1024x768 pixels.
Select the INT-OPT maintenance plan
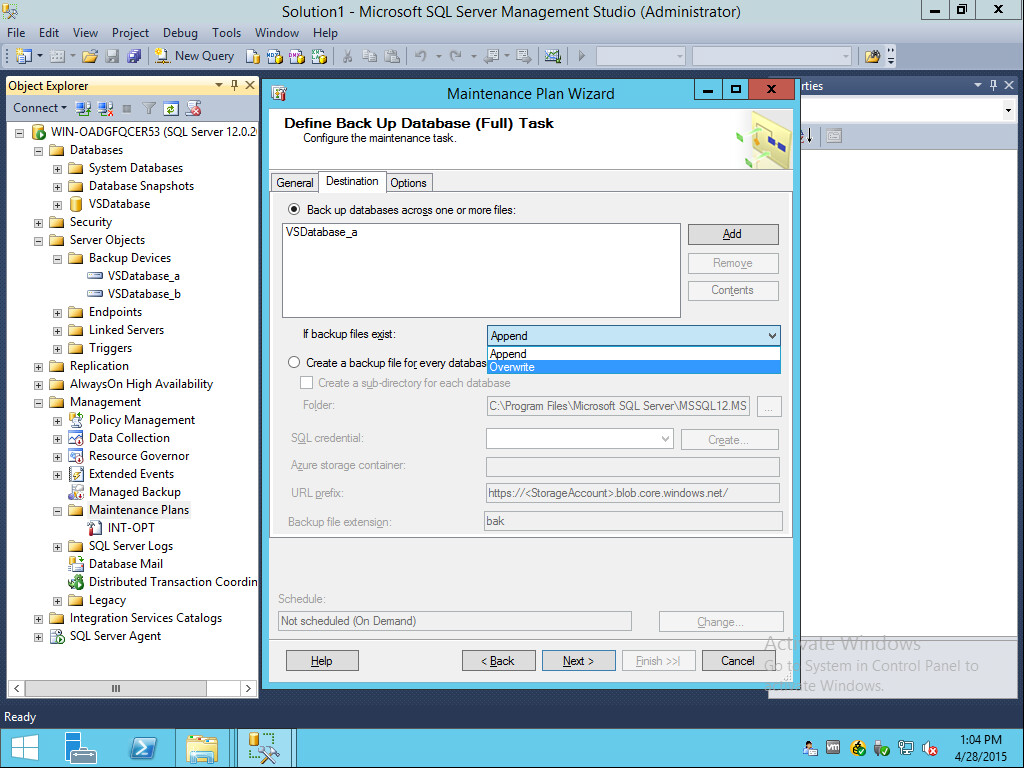tap(131, 528)
